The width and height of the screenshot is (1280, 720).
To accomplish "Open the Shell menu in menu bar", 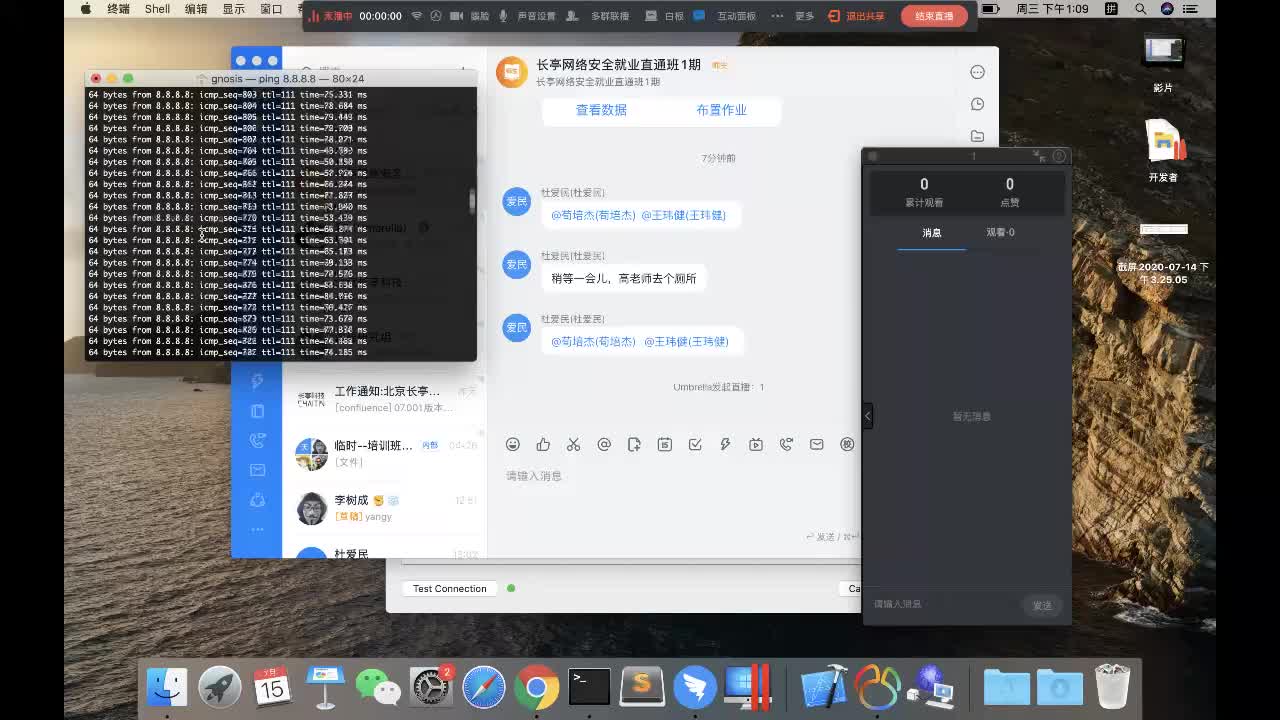I will coord(157,9).
